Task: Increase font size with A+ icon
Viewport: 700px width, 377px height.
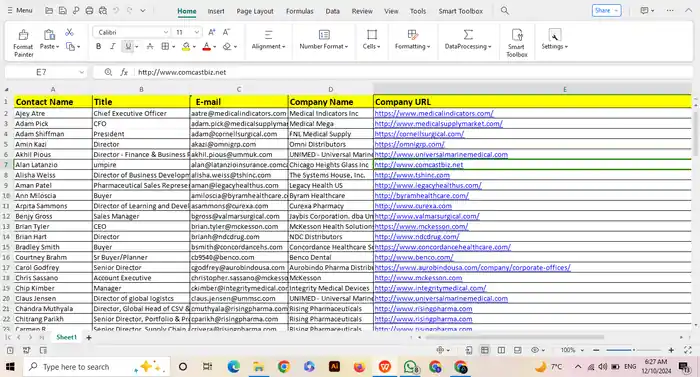Action: (x=212, y=32)
